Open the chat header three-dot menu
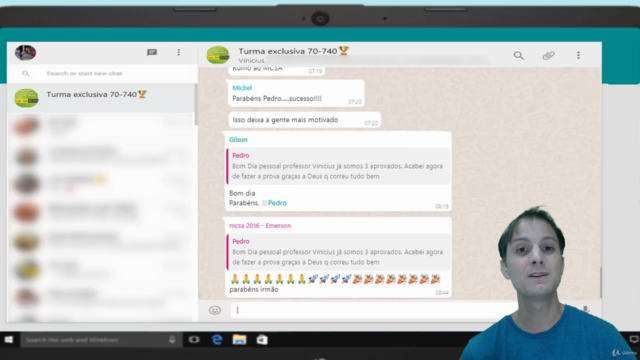Viewport: 640px width, 360px height. (578, 56)
